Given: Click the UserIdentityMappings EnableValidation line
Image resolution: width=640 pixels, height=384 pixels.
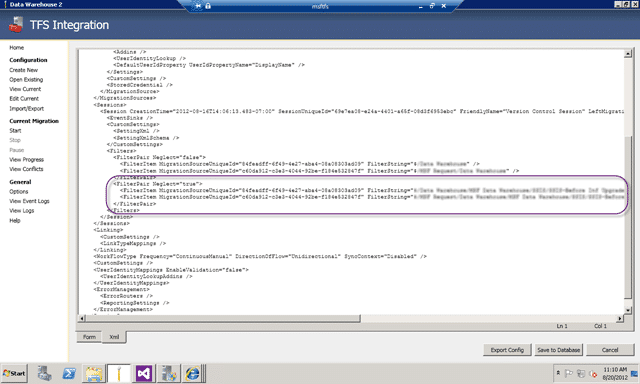Looking at the screenshot, I should coord(171,270).
